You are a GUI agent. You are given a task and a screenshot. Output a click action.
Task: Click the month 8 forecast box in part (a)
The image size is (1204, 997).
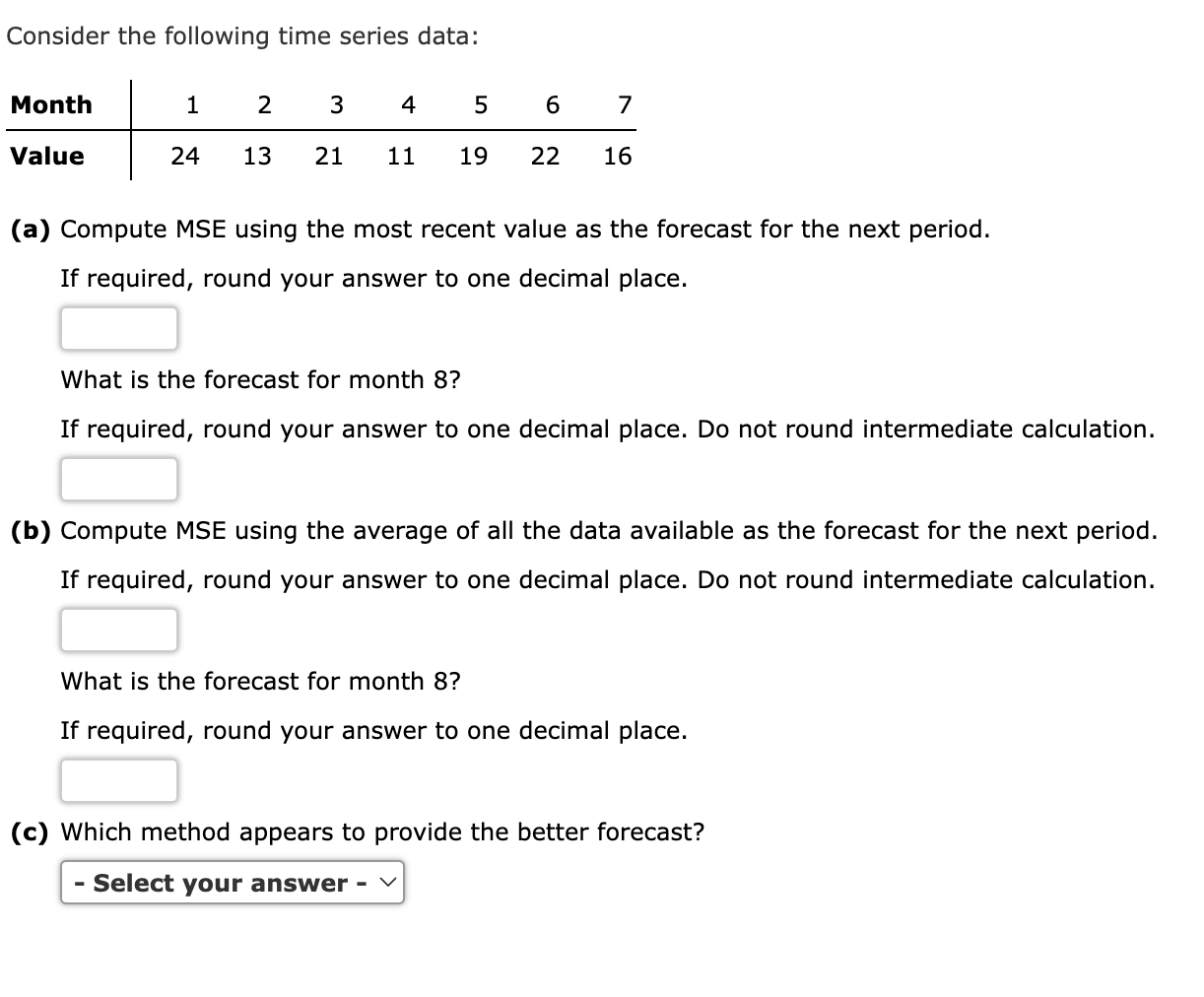(x=118, y=480)
